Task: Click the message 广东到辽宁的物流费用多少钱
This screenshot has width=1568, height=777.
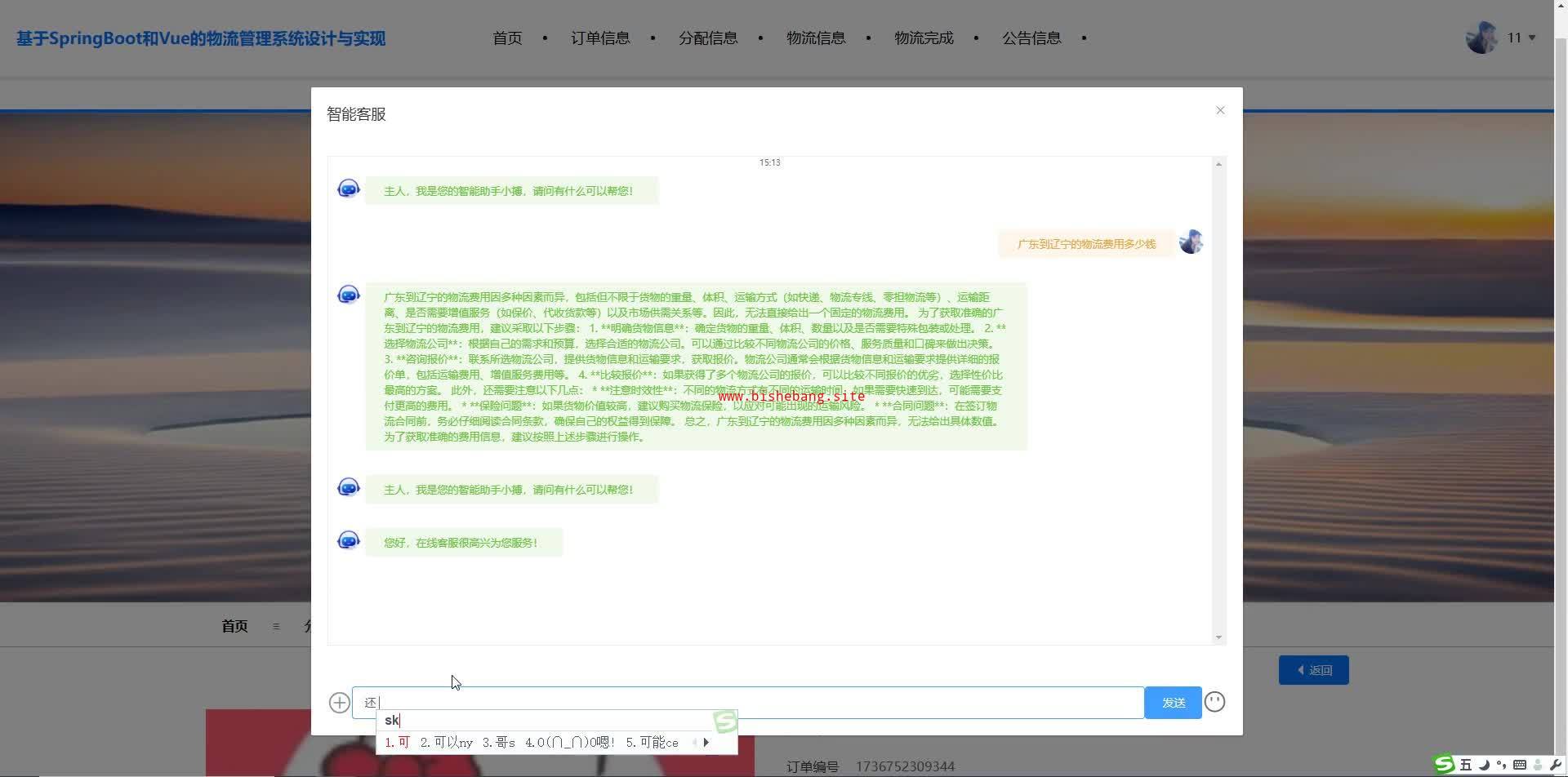Action: [x=1086, y=244]
